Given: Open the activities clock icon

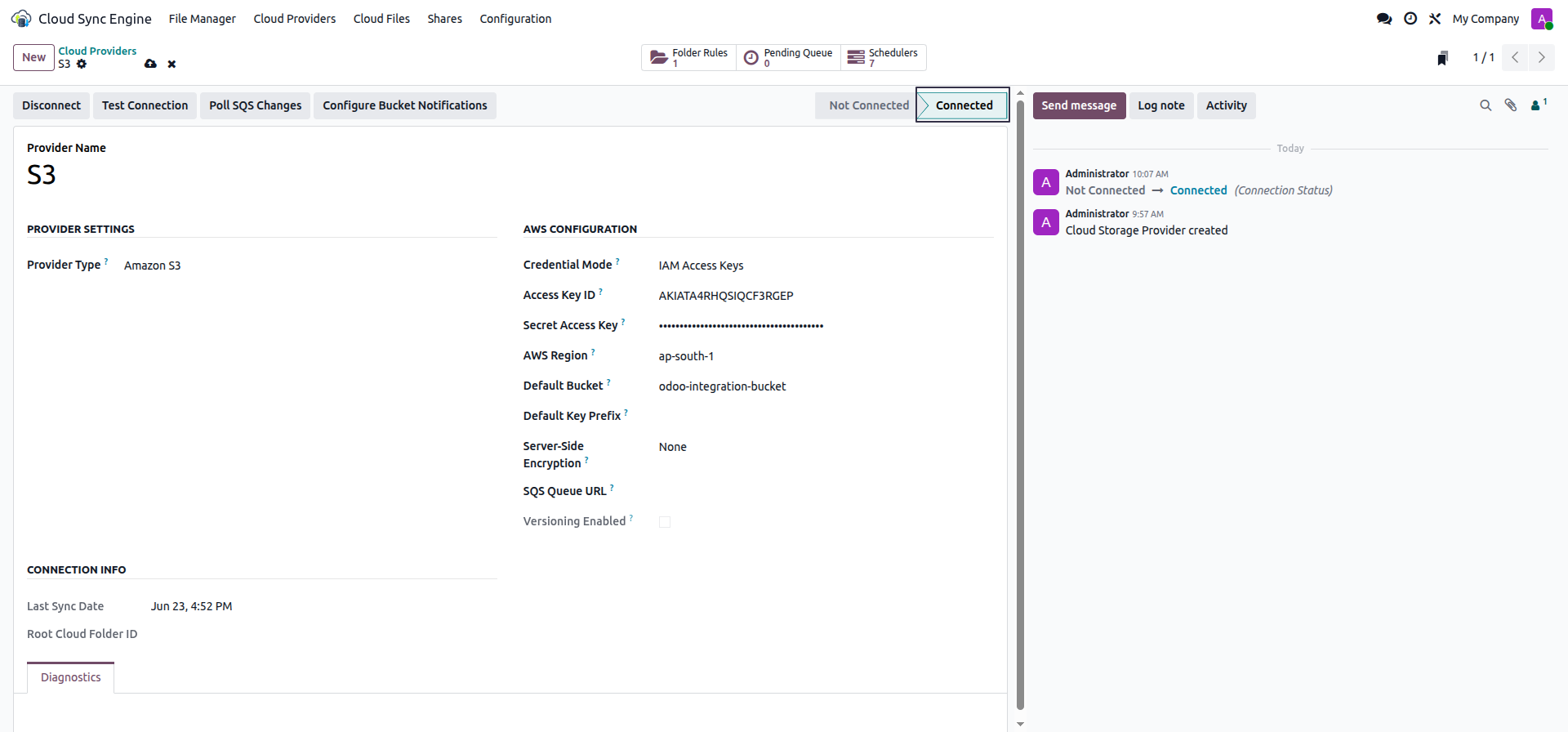Looking at the screenshot, I should pos(1410,18).
